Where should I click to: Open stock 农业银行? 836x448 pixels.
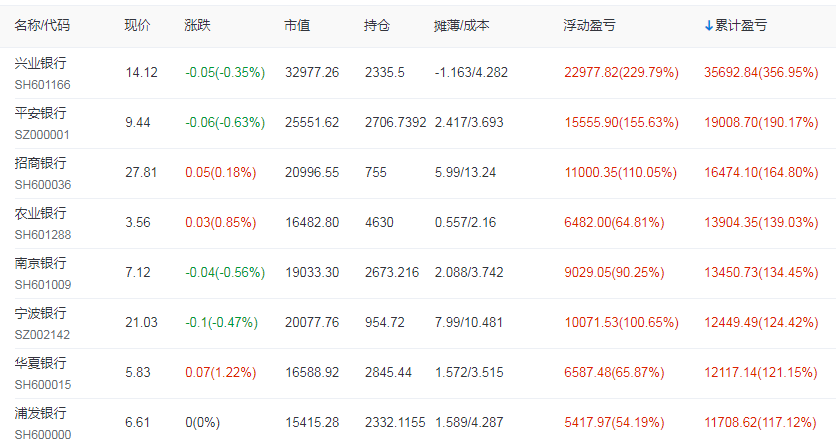click(x=41, y=213)
